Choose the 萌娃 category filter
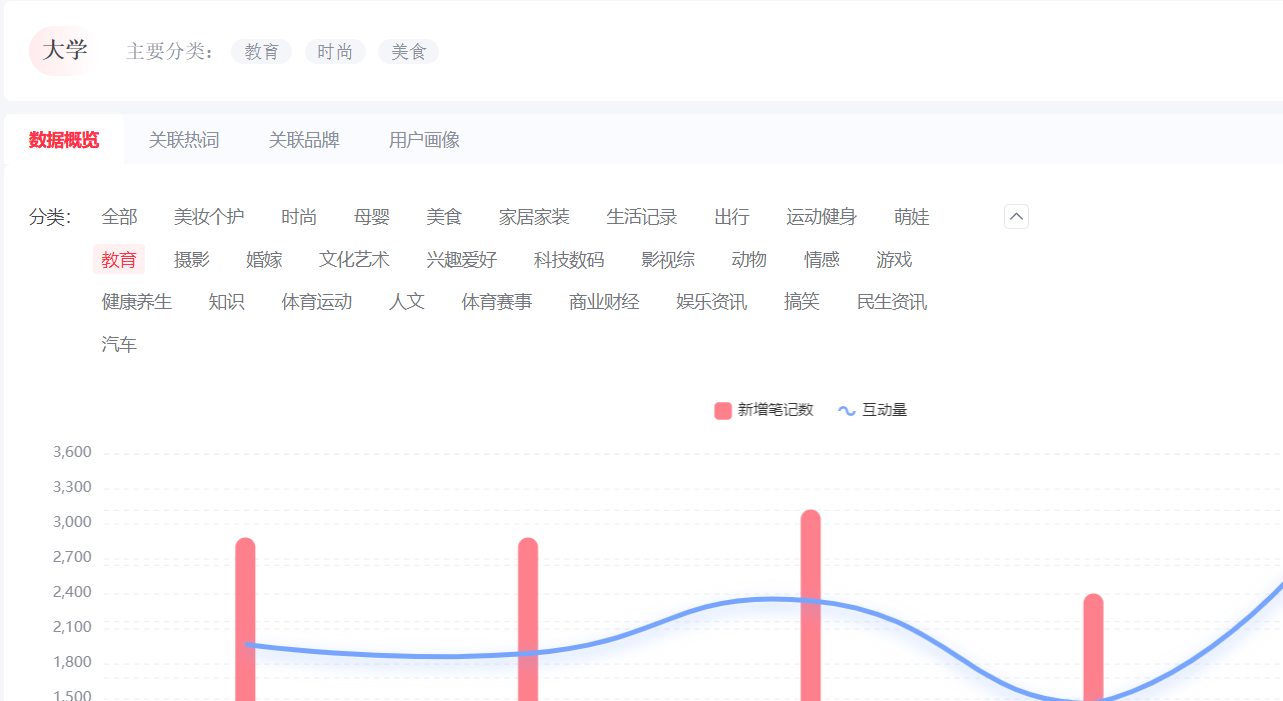The width and height of the screenshot is (1283, 701). coord(912,217)
